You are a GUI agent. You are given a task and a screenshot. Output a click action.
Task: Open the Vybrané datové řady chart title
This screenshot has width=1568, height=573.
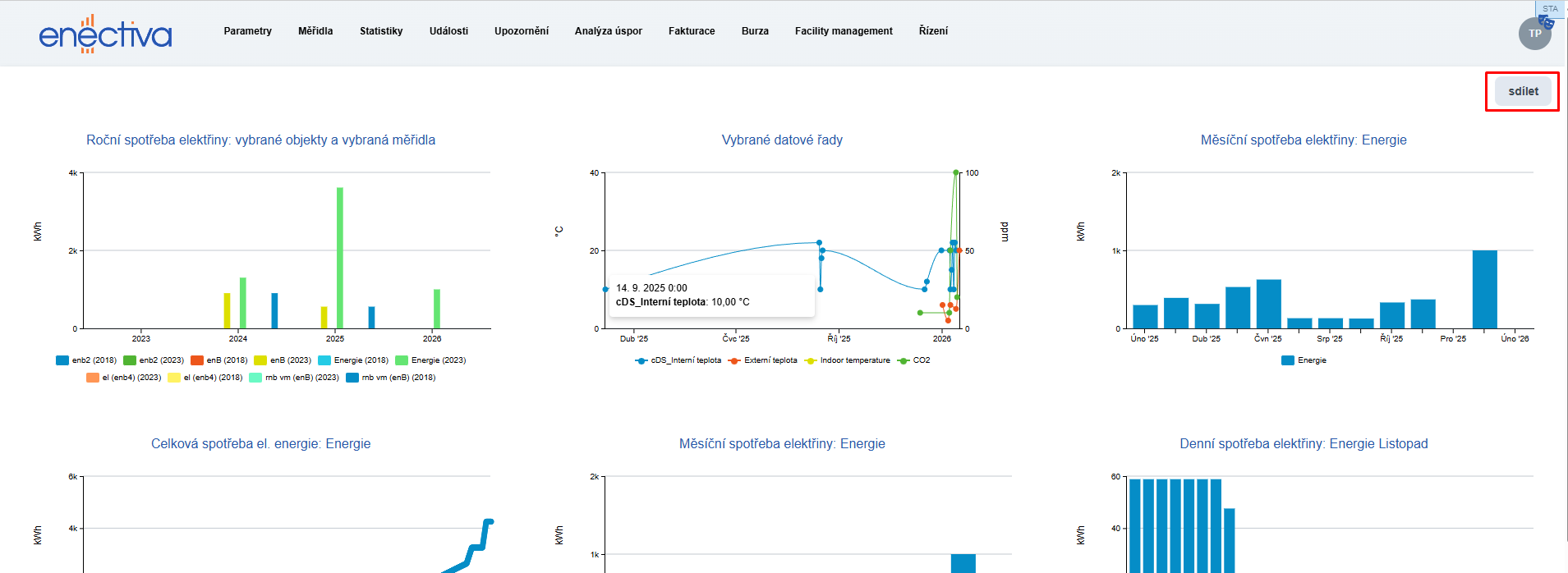782,140
